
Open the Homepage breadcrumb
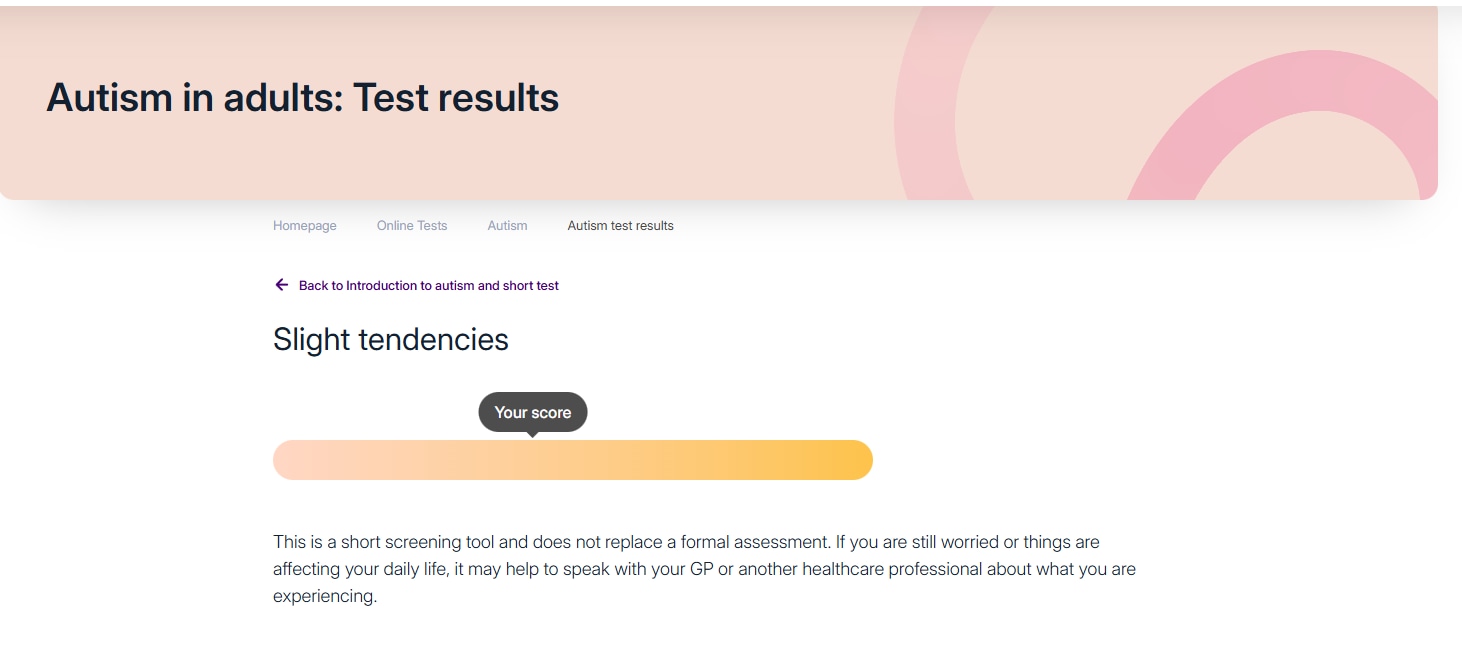(x=305, y=226)
